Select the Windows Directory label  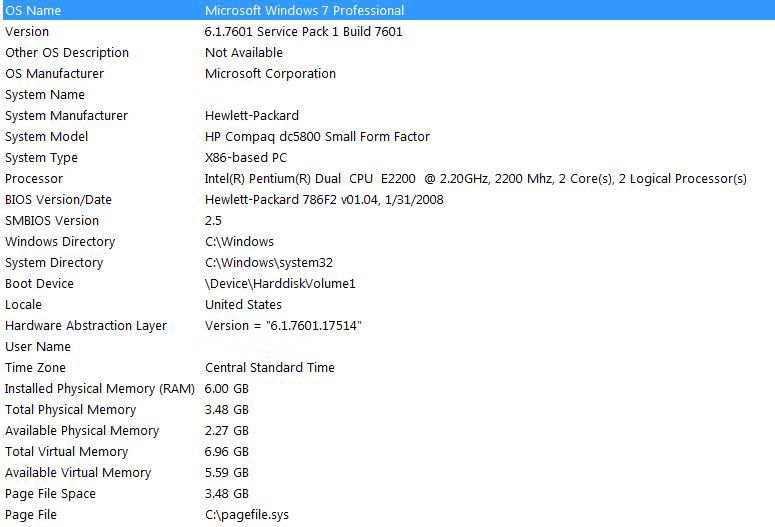click(60, 242)
